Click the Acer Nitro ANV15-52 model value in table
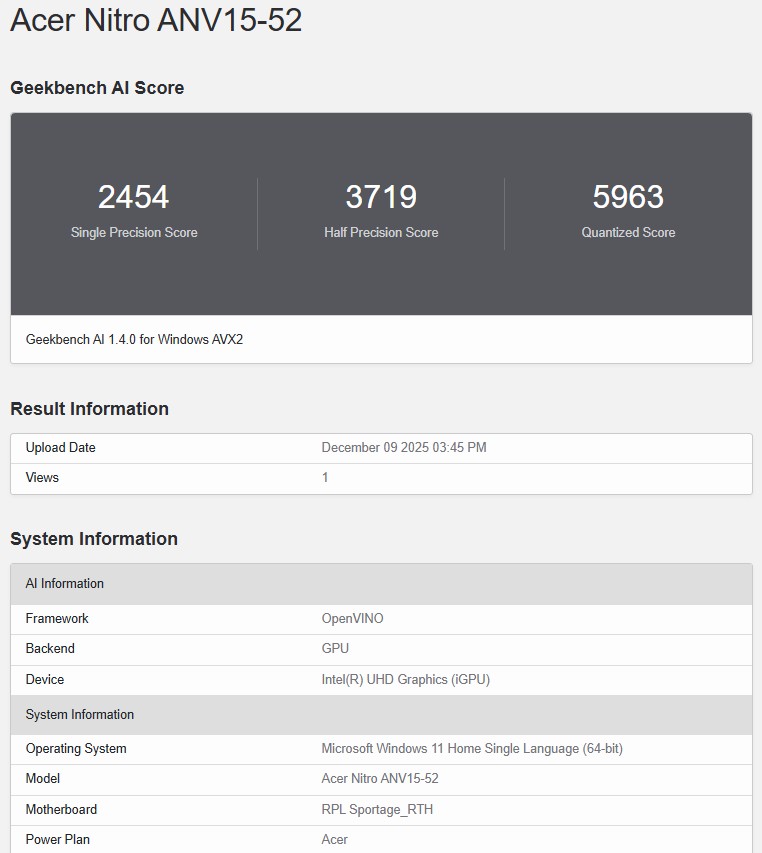This screenshot has height=853, width=762. tap(380, 779)
